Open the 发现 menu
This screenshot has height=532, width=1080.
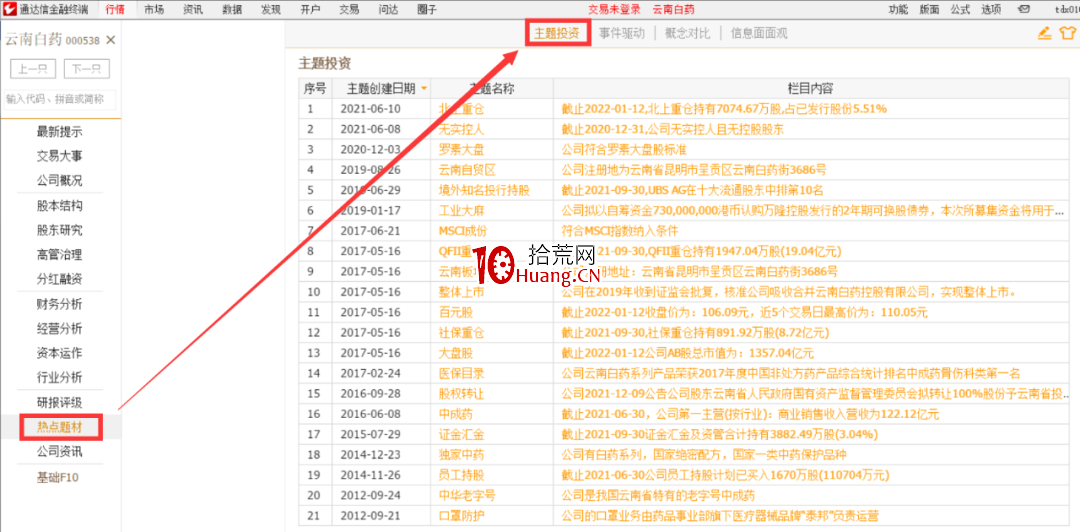click(x=271, y=10)
